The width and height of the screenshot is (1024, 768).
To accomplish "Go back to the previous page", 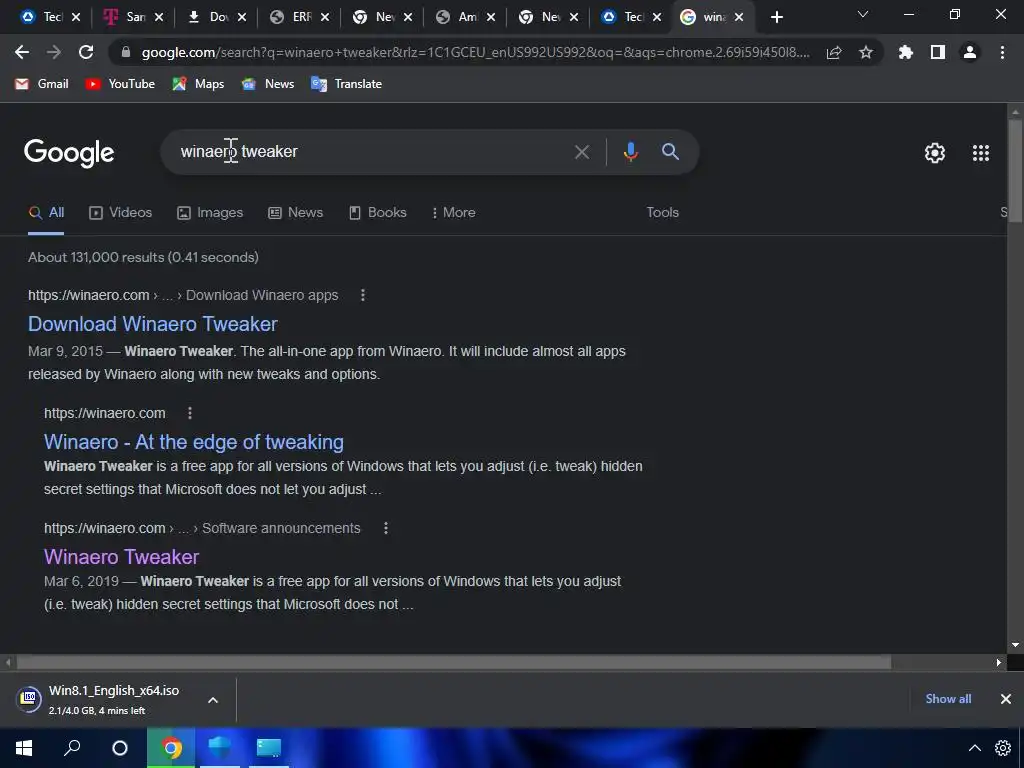I will tap(22, 52).
